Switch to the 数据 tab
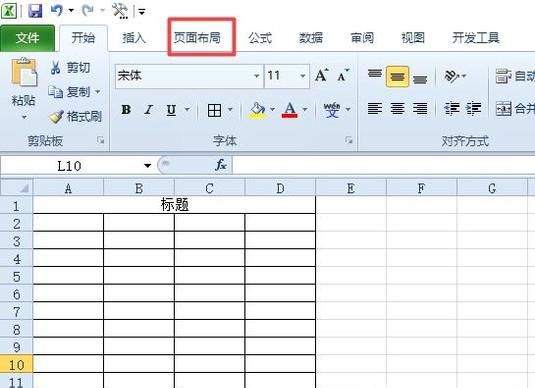Screen dimensions: 535x388 click(x=311, y=38)
